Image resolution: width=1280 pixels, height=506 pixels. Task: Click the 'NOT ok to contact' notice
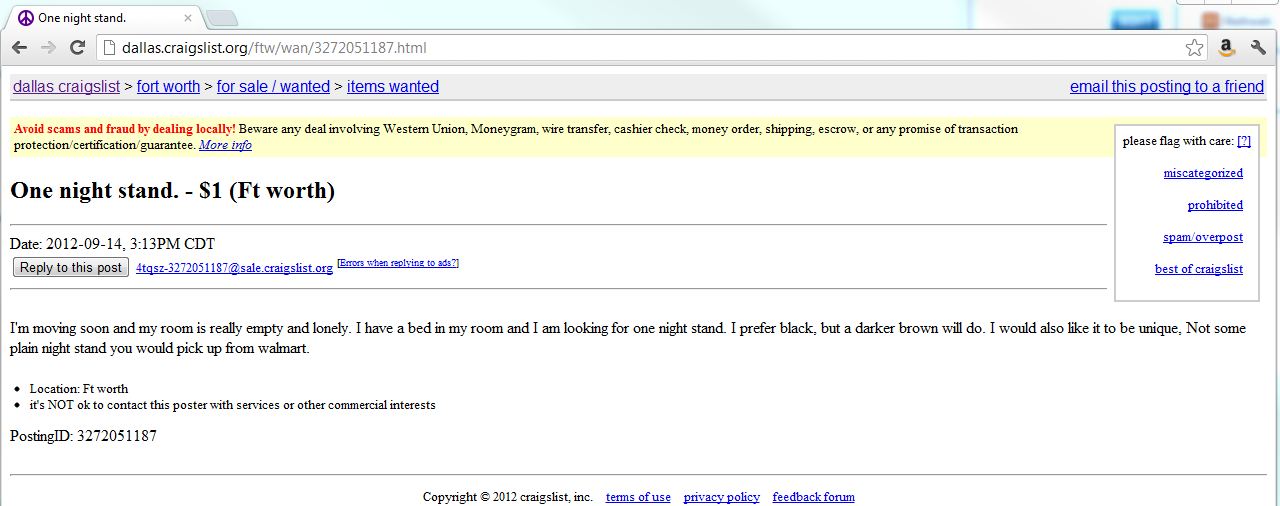(x=233, y=405)
